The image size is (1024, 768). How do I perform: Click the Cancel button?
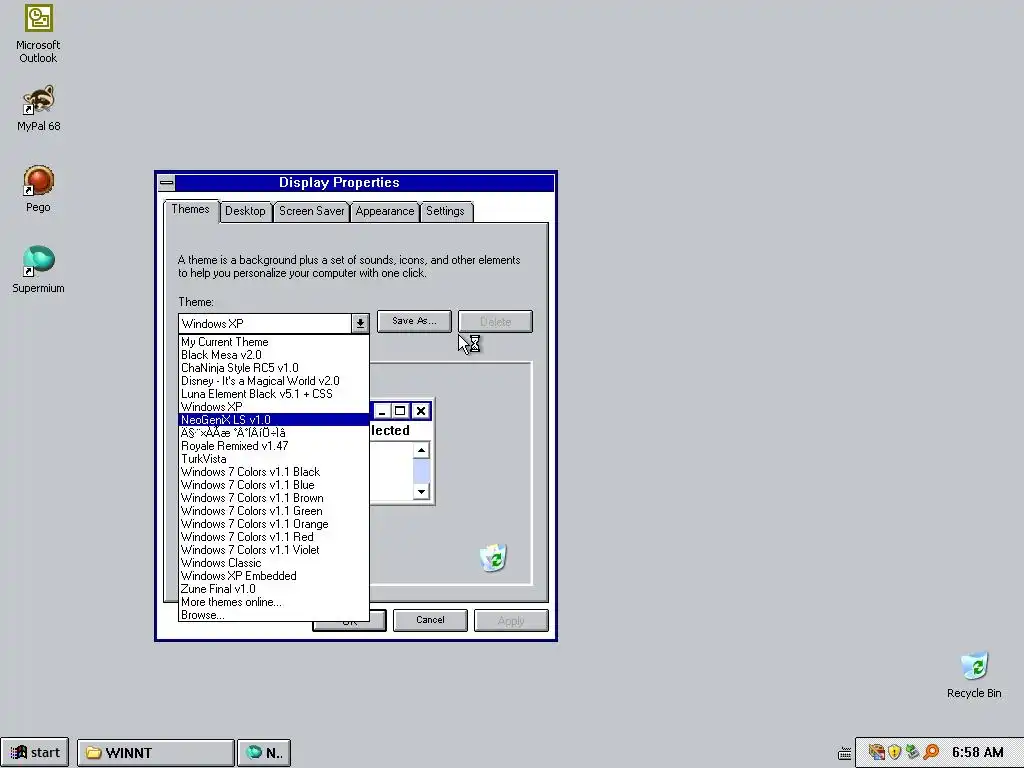(x=430, y=620)
